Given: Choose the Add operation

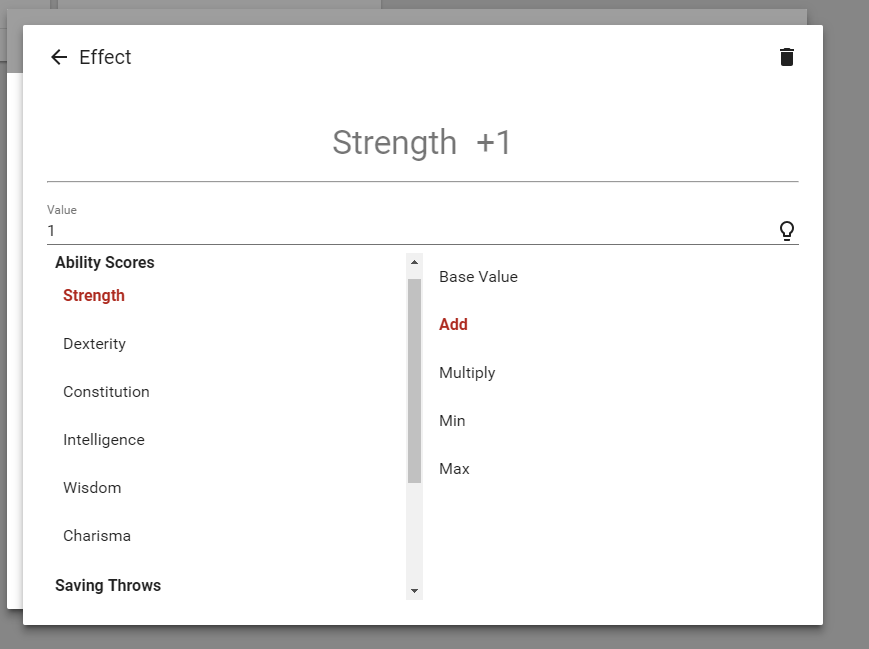Looking at the screenshot, I should (x=453, y=325).
